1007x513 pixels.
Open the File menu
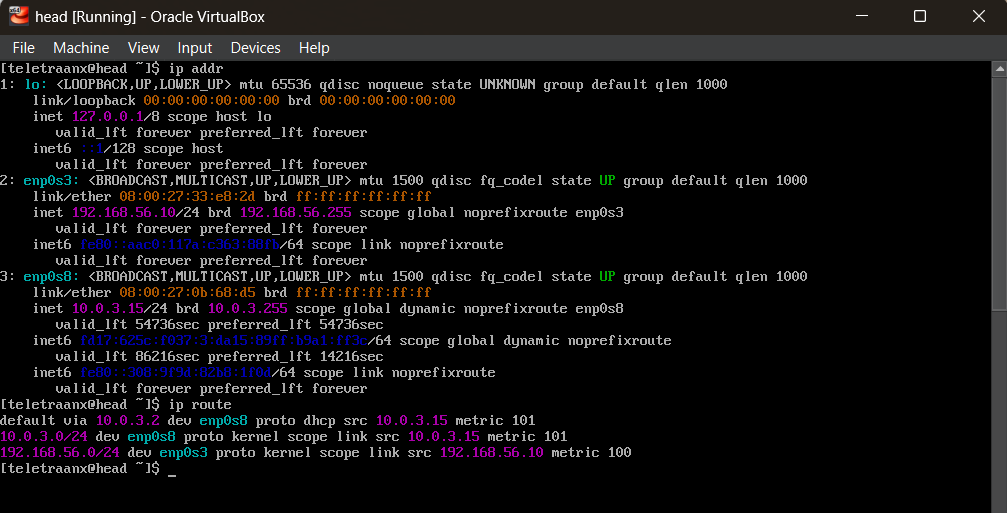tap(23, 48)
